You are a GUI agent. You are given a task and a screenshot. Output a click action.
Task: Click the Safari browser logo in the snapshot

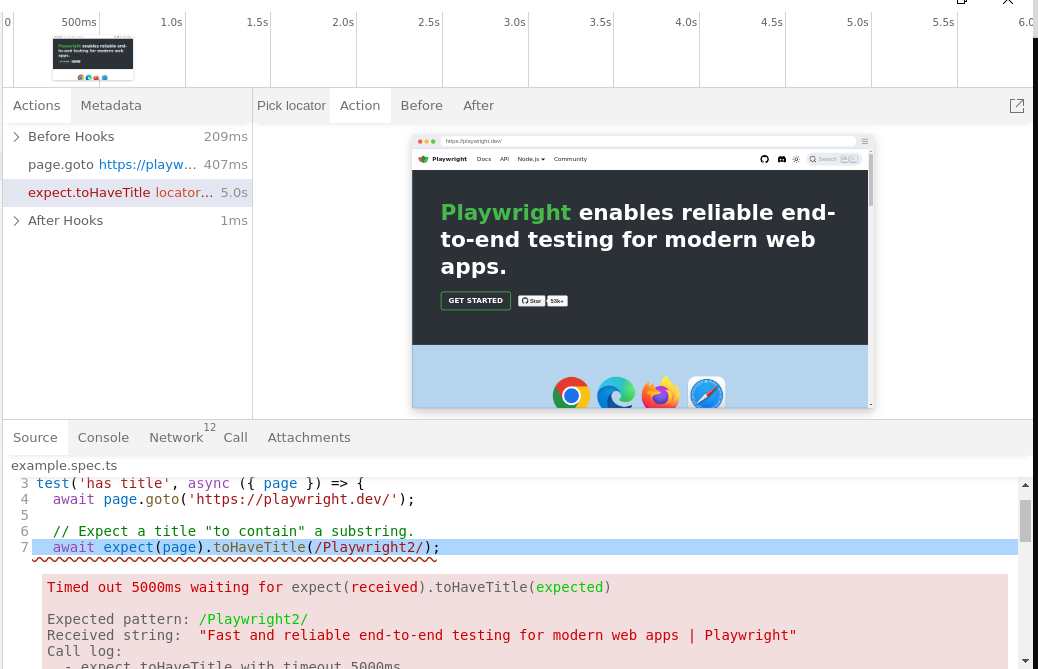706,393
